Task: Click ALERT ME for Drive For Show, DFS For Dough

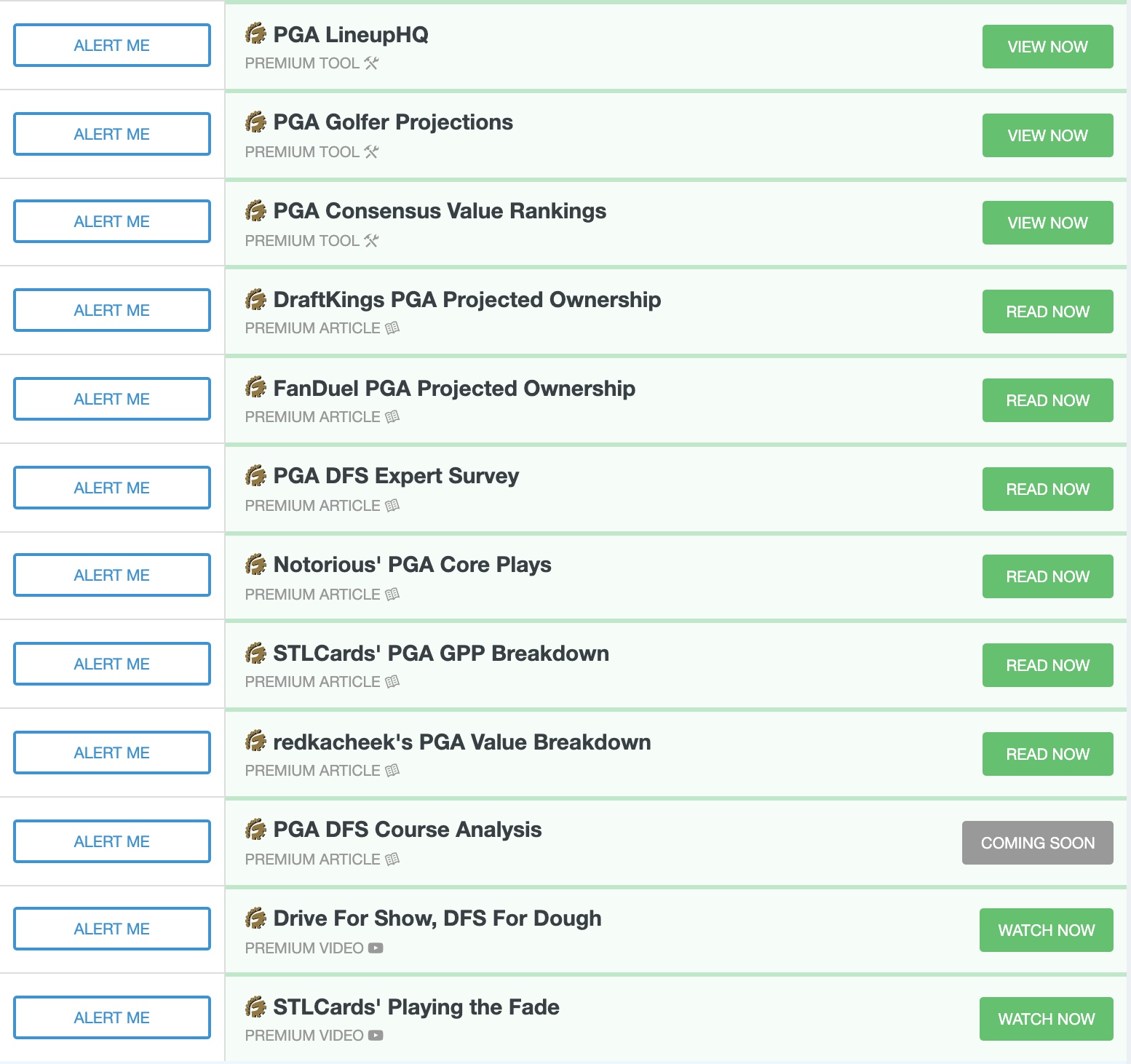Action: [x=112, y=929]
